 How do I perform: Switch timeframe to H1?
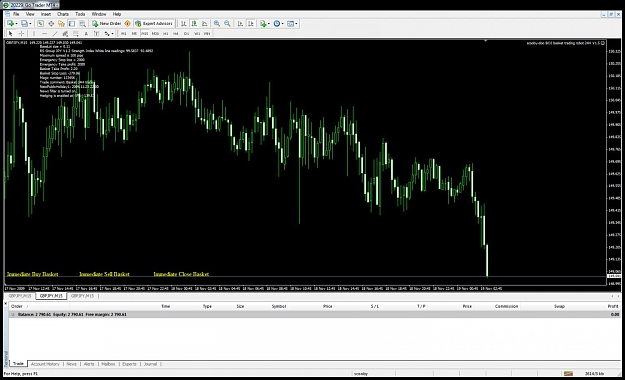coord(165,33)
